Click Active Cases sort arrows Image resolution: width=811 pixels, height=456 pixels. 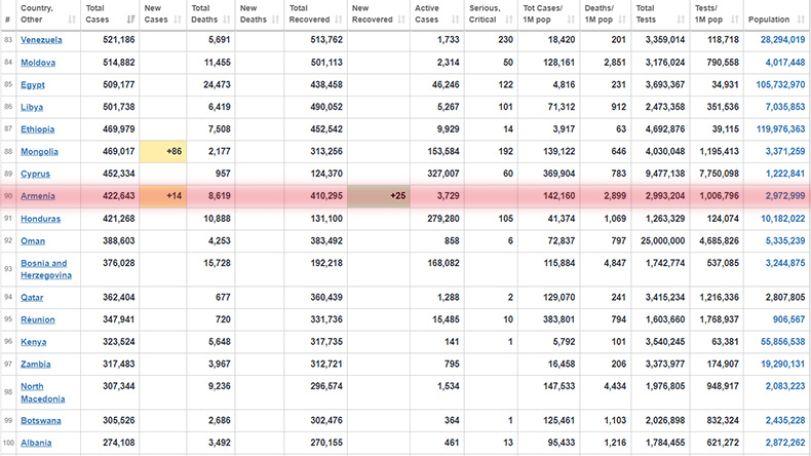455,20
